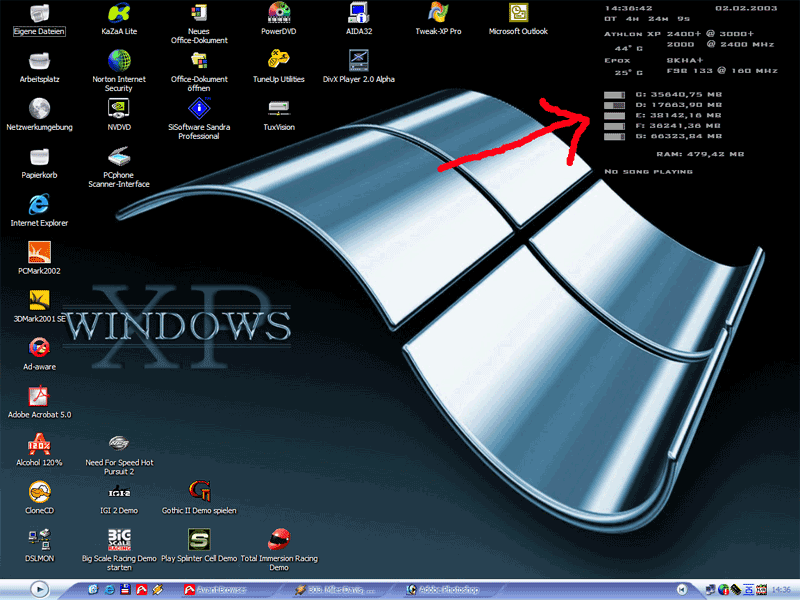Image resolution: width=800 pixels, height=600 pixels.
Task: Select the Alcohol 120% icon
Action: (39, 450)
